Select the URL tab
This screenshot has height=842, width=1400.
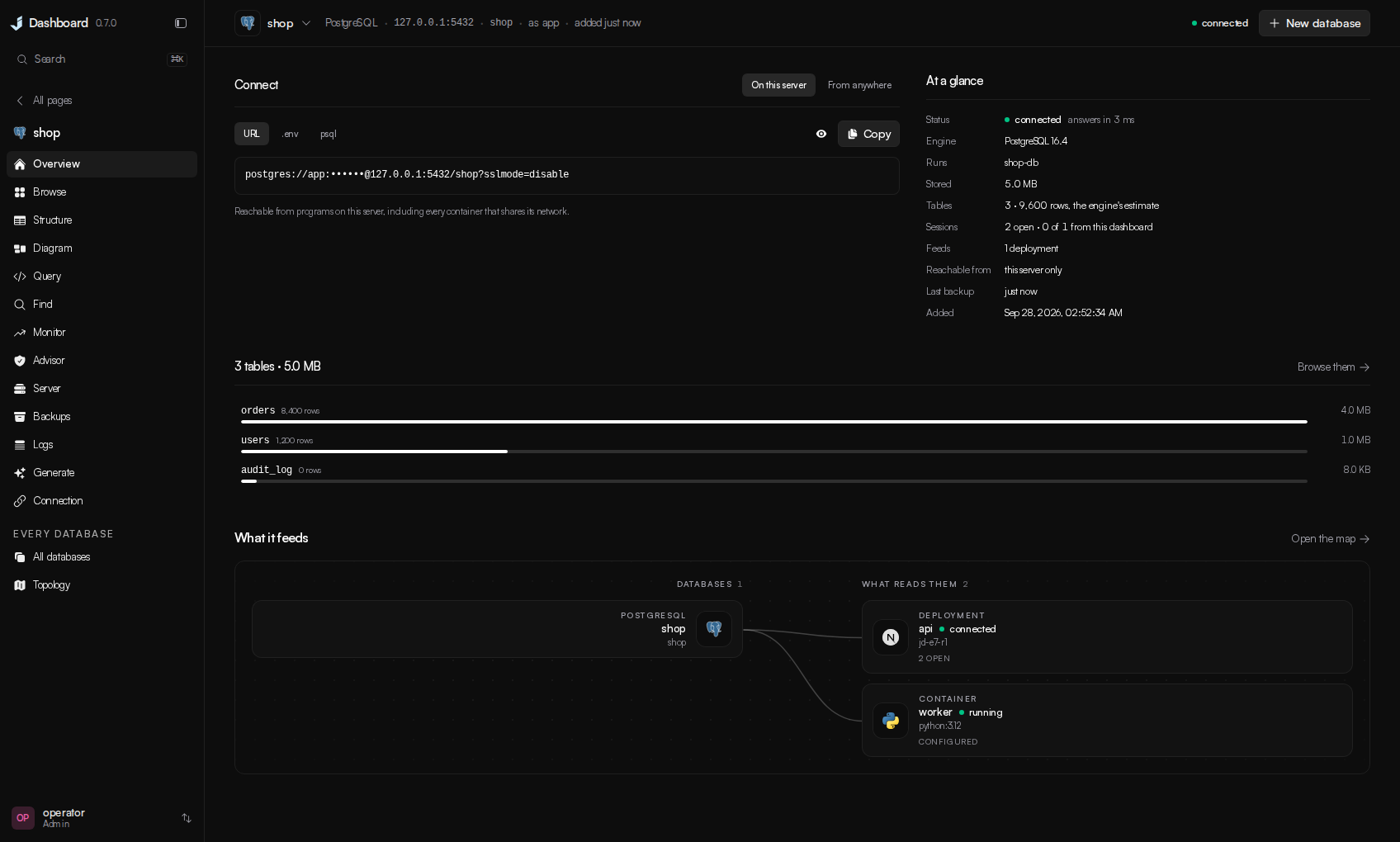click(252, 134)
